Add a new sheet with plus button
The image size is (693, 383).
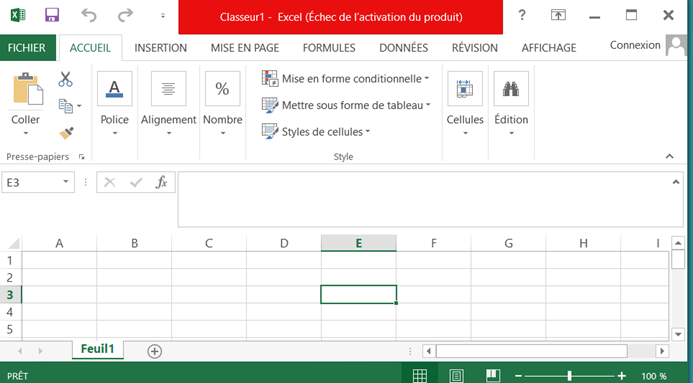point(154,352)
